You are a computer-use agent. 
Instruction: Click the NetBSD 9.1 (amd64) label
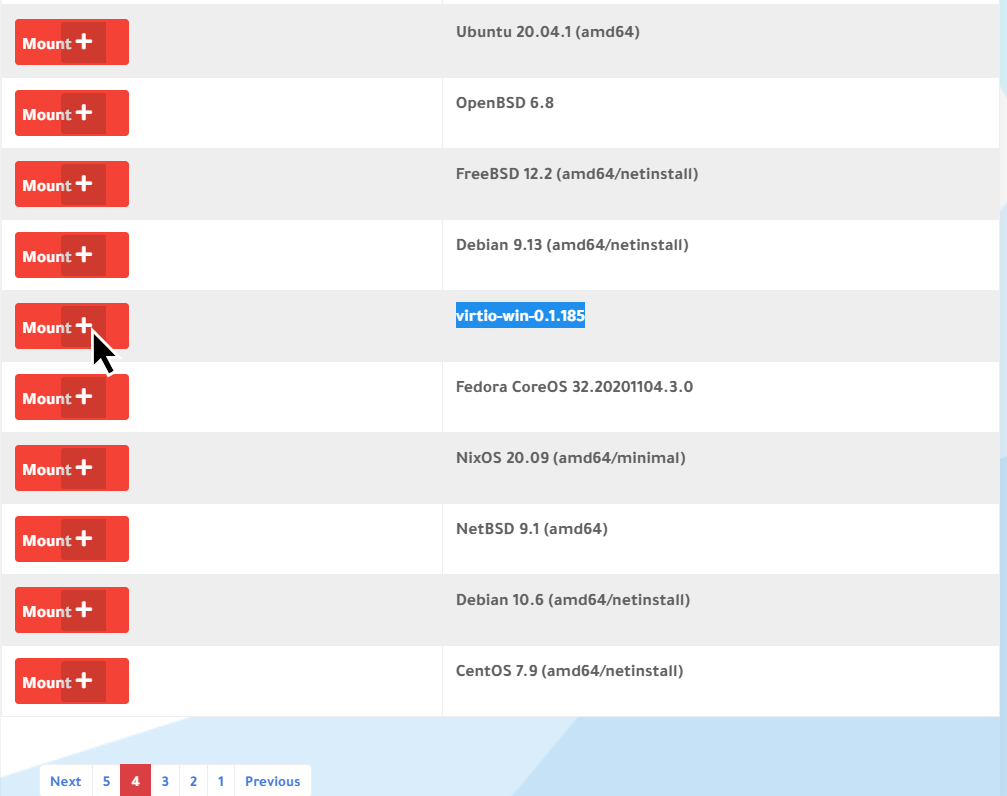[532, 529]
